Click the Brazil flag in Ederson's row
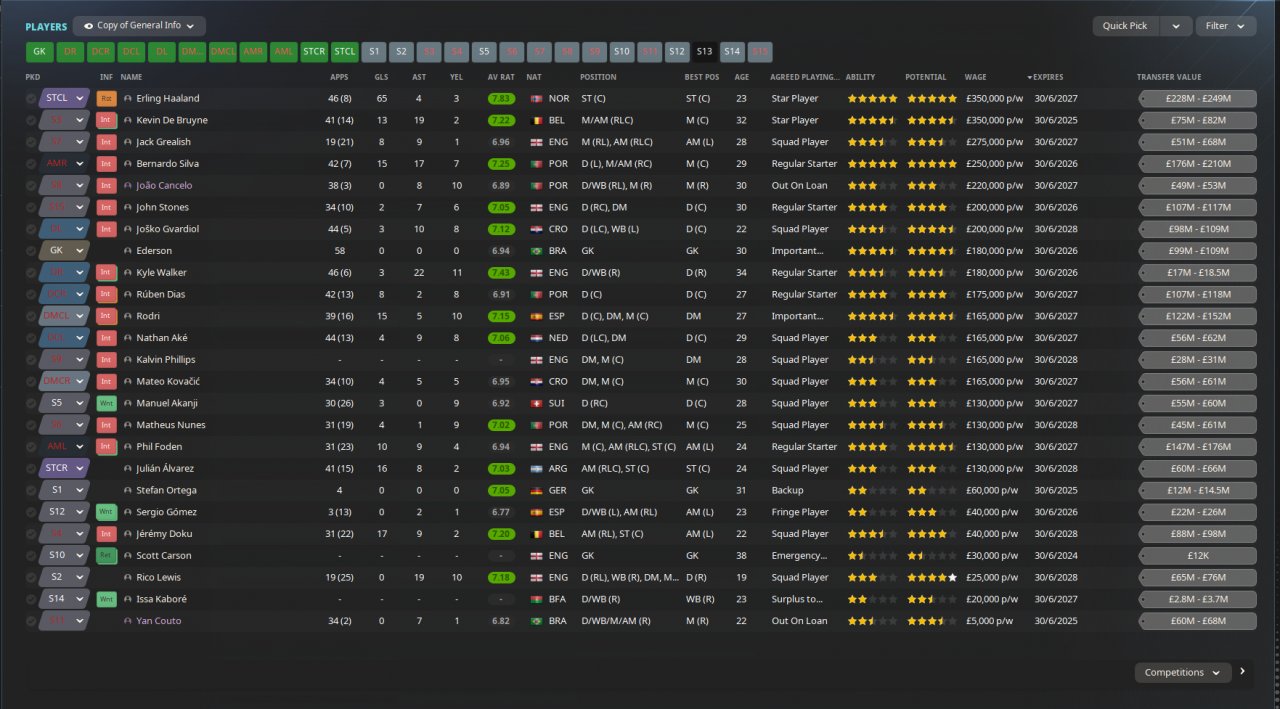 click(536, 251)
